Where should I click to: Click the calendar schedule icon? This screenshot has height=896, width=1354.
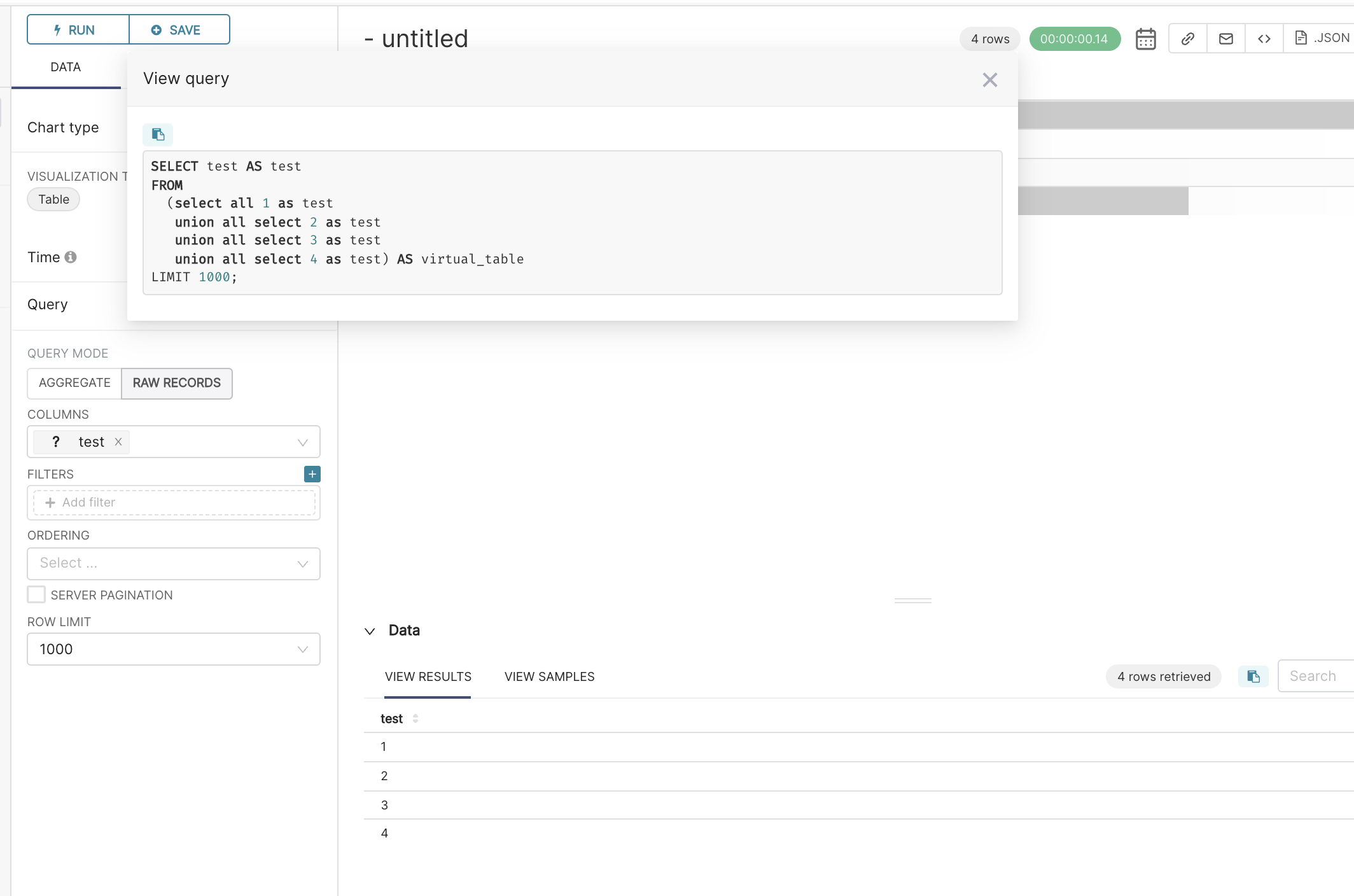[x=1145, y=39]
